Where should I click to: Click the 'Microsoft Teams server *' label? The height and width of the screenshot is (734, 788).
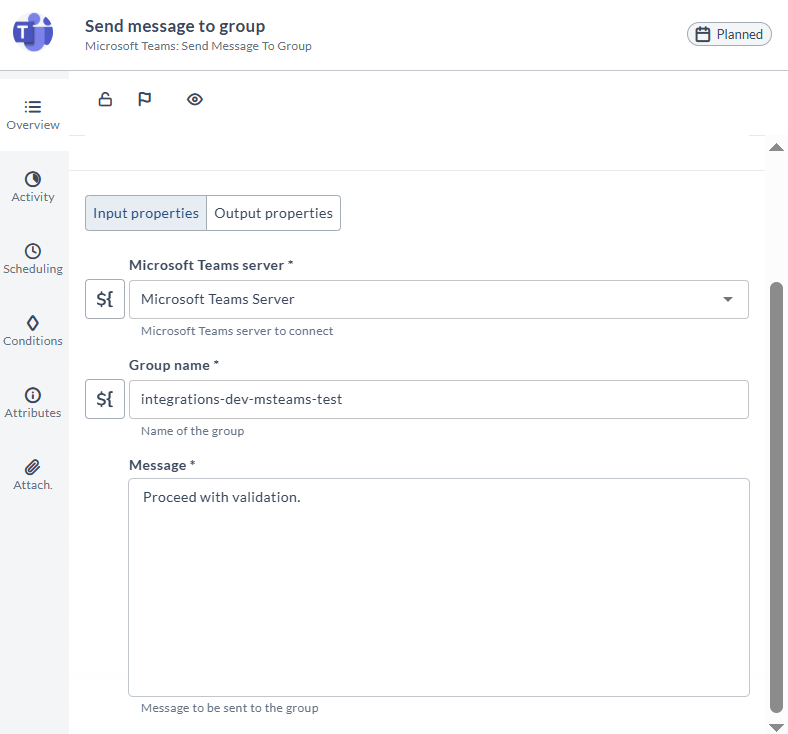tap(211, 265)
